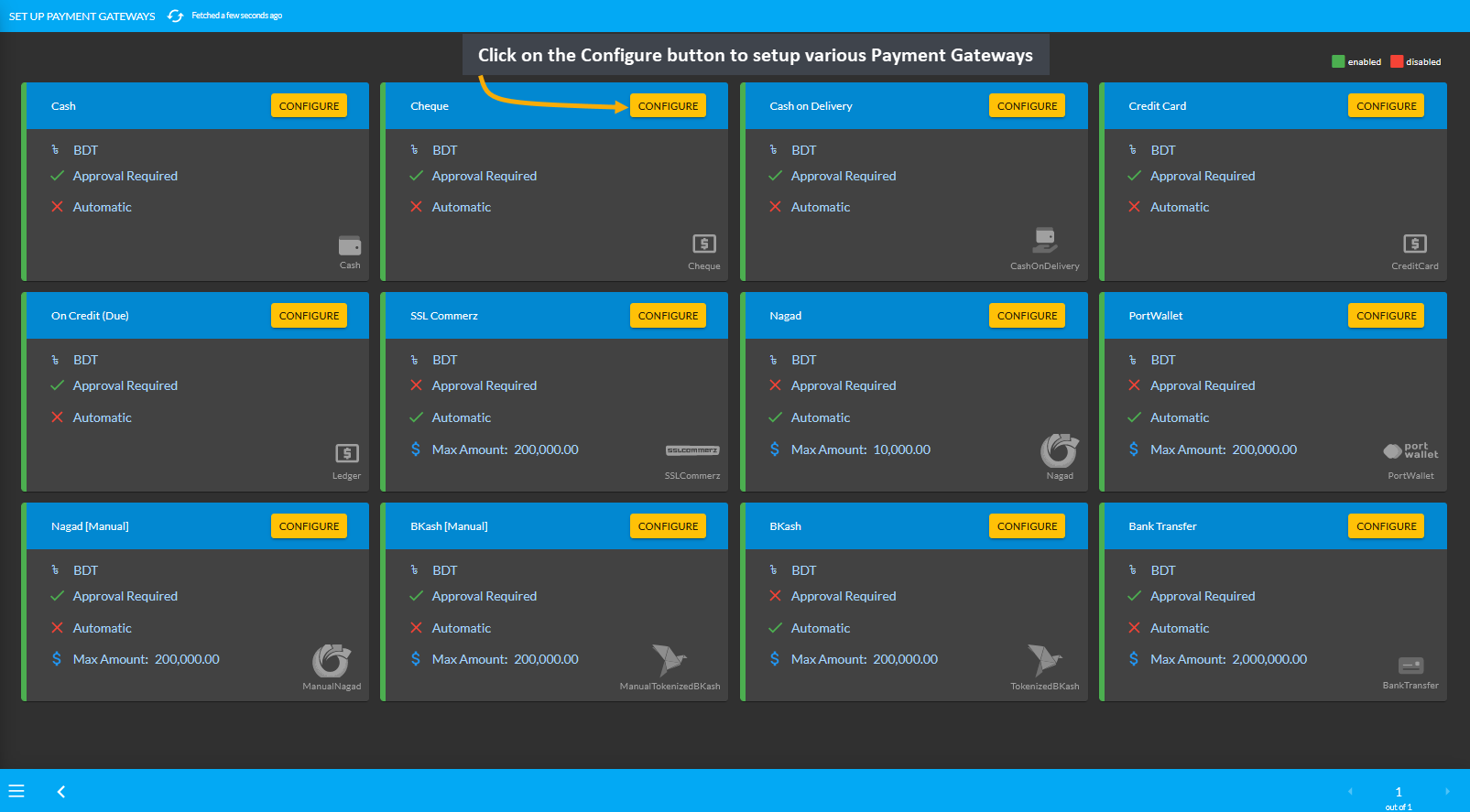Click the BankTransfer icon
This screenshot has width=1470, height=812.
[1410, 666]
